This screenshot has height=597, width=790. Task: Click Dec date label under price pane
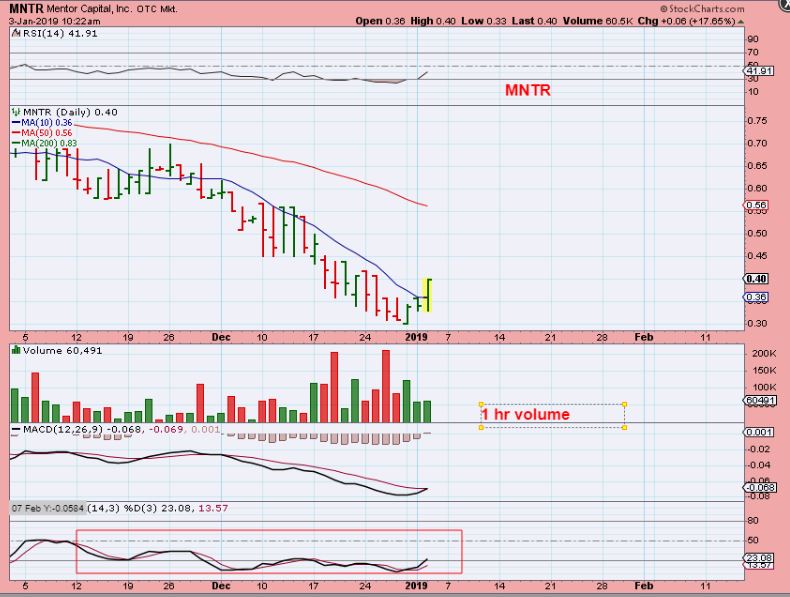(221, 337)
